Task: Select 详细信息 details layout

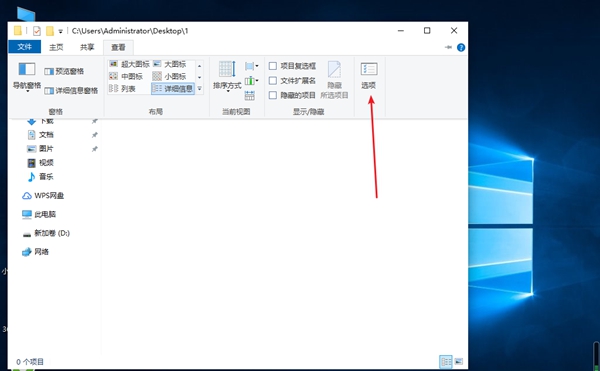Action: pyautogui.click(x=173, y=89)
